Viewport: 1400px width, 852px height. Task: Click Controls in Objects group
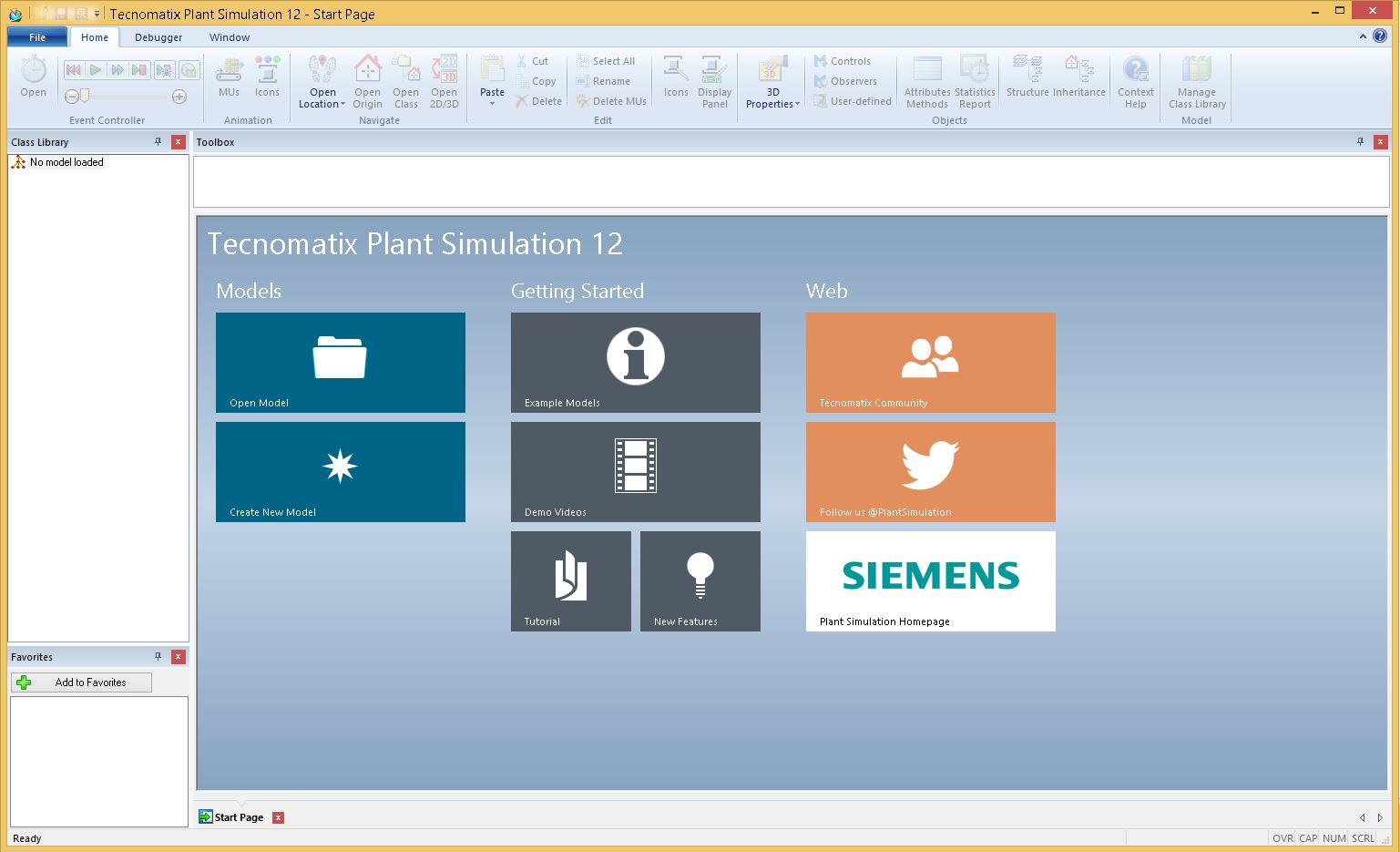click(x=843, y=61)
